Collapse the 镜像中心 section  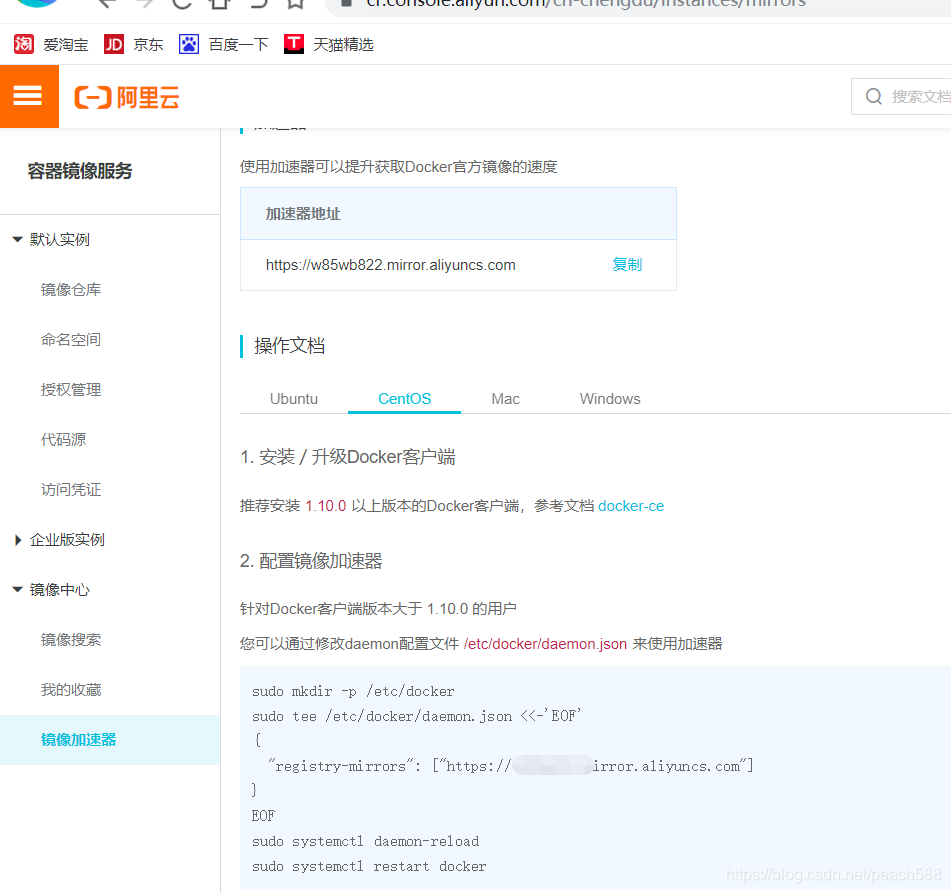pyautogui.click(x=18, y=589)
